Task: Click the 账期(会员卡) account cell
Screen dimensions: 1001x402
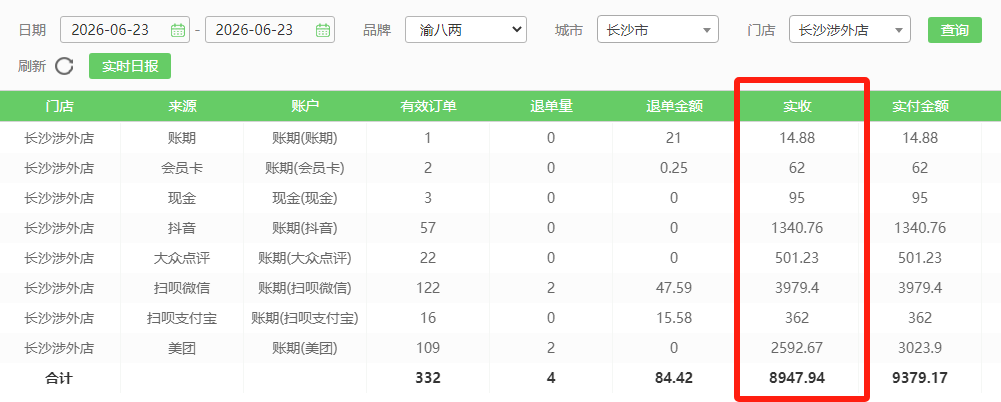Action: (x=305, y=168)
